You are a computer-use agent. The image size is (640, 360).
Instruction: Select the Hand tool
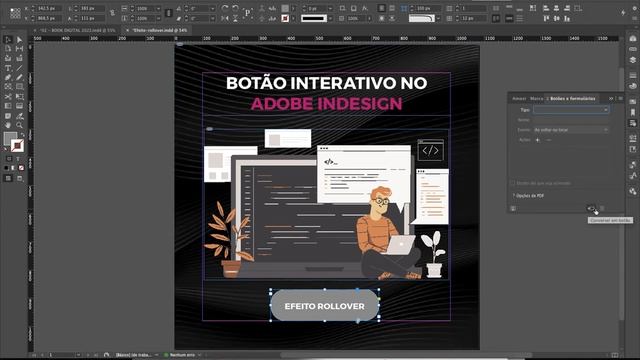pos(8,125)
